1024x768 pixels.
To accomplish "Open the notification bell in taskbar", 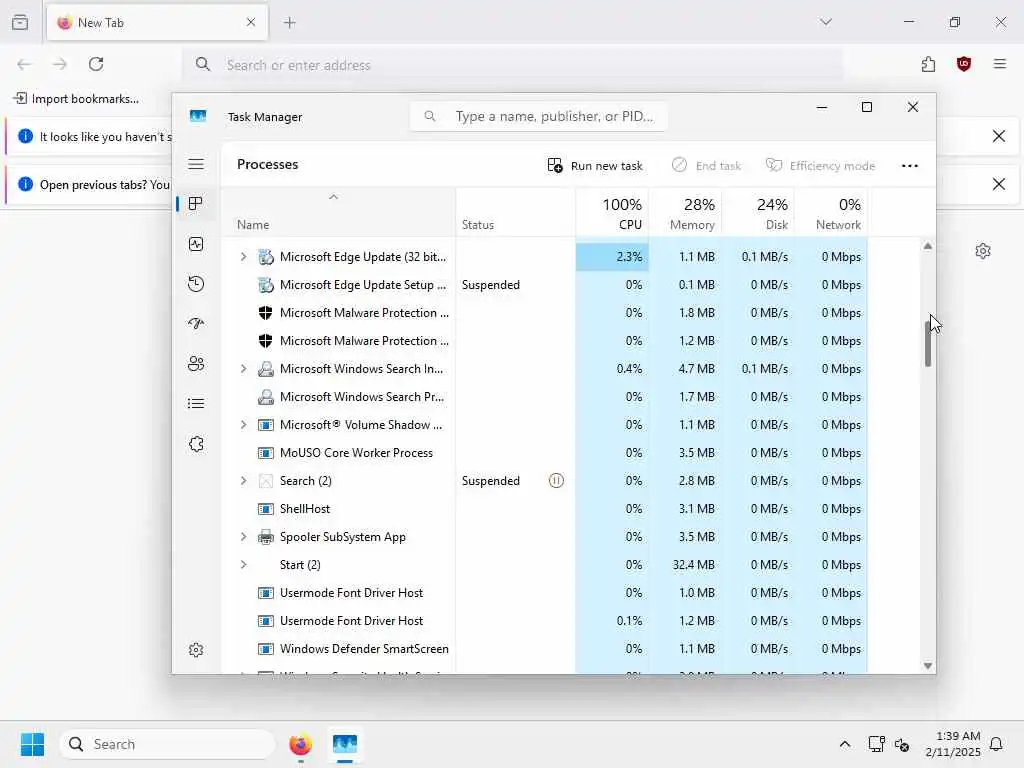I will [997, 744].
